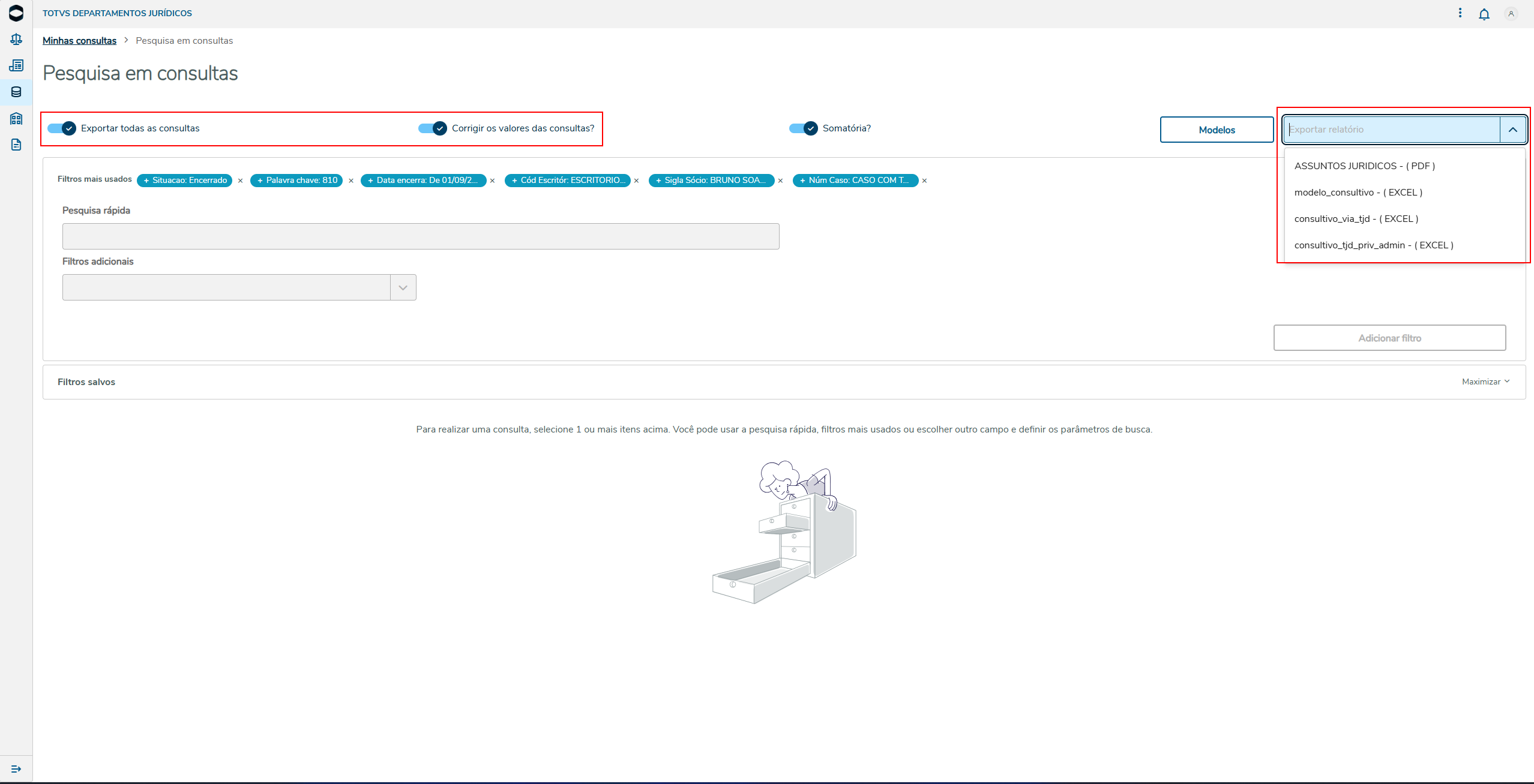
Task: Expand Filtros salvos with Maximizar
Action: pos(1485,382)
